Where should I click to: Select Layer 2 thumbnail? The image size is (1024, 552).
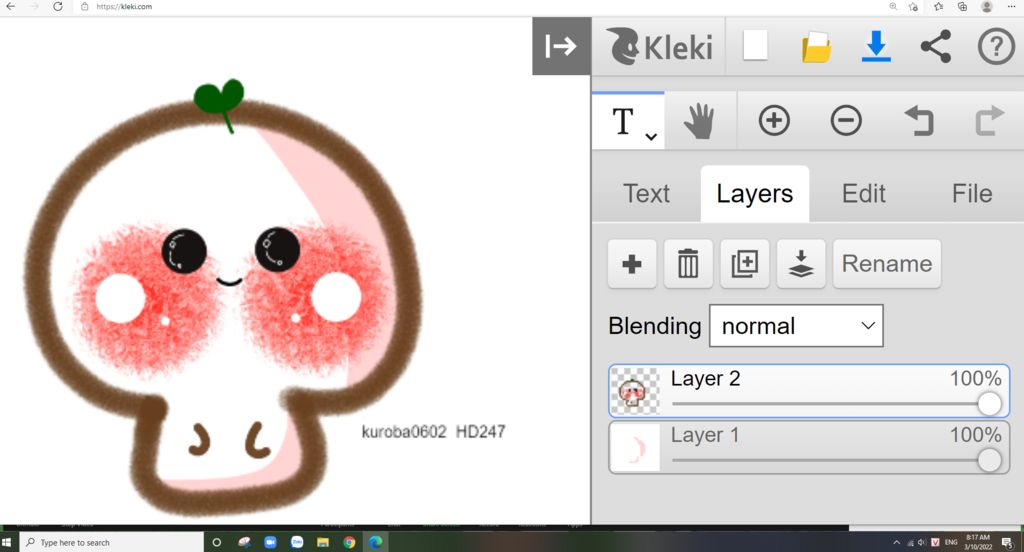click(635, 391)
